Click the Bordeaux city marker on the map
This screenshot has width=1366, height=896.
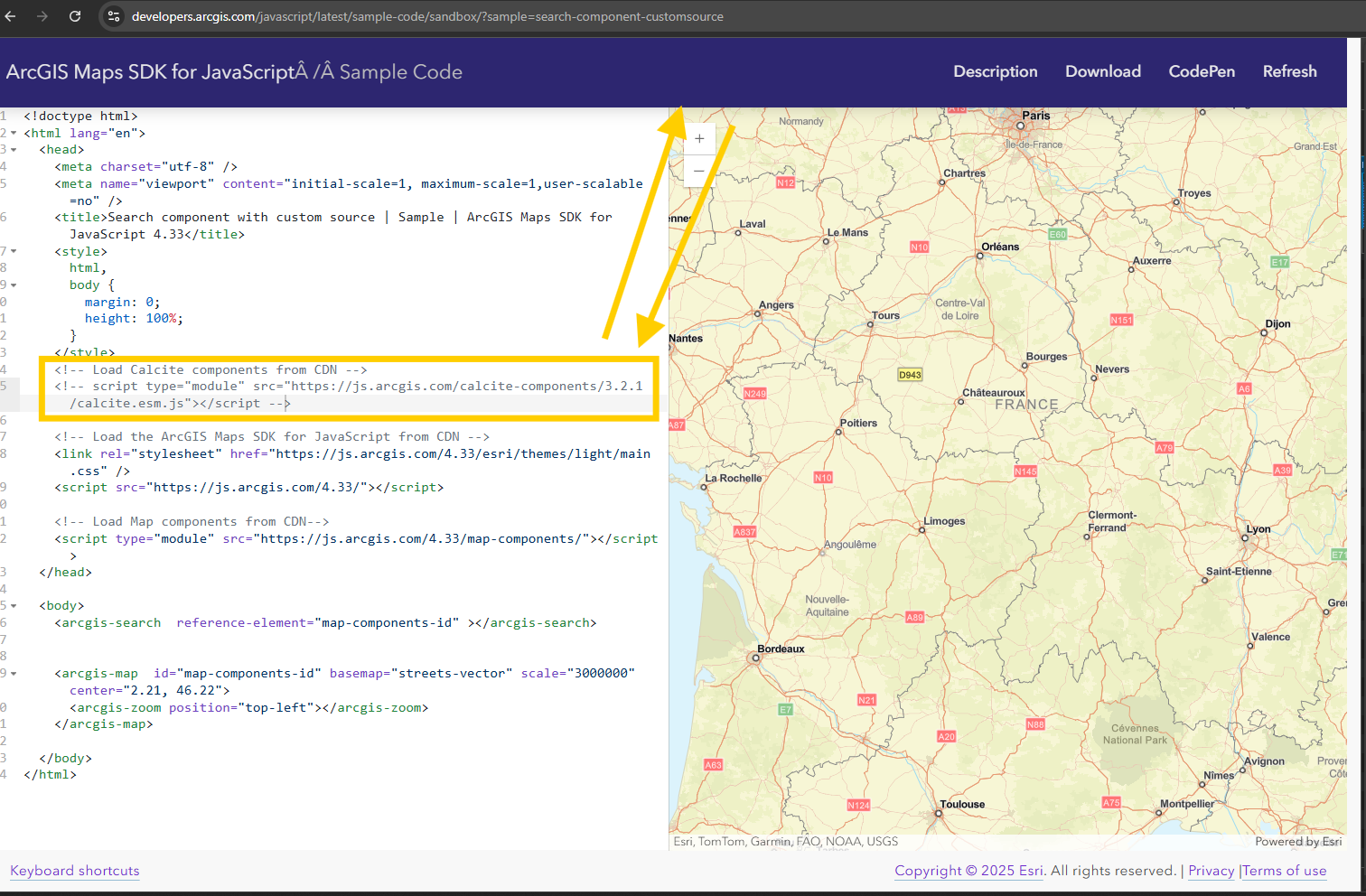(756, 658)
